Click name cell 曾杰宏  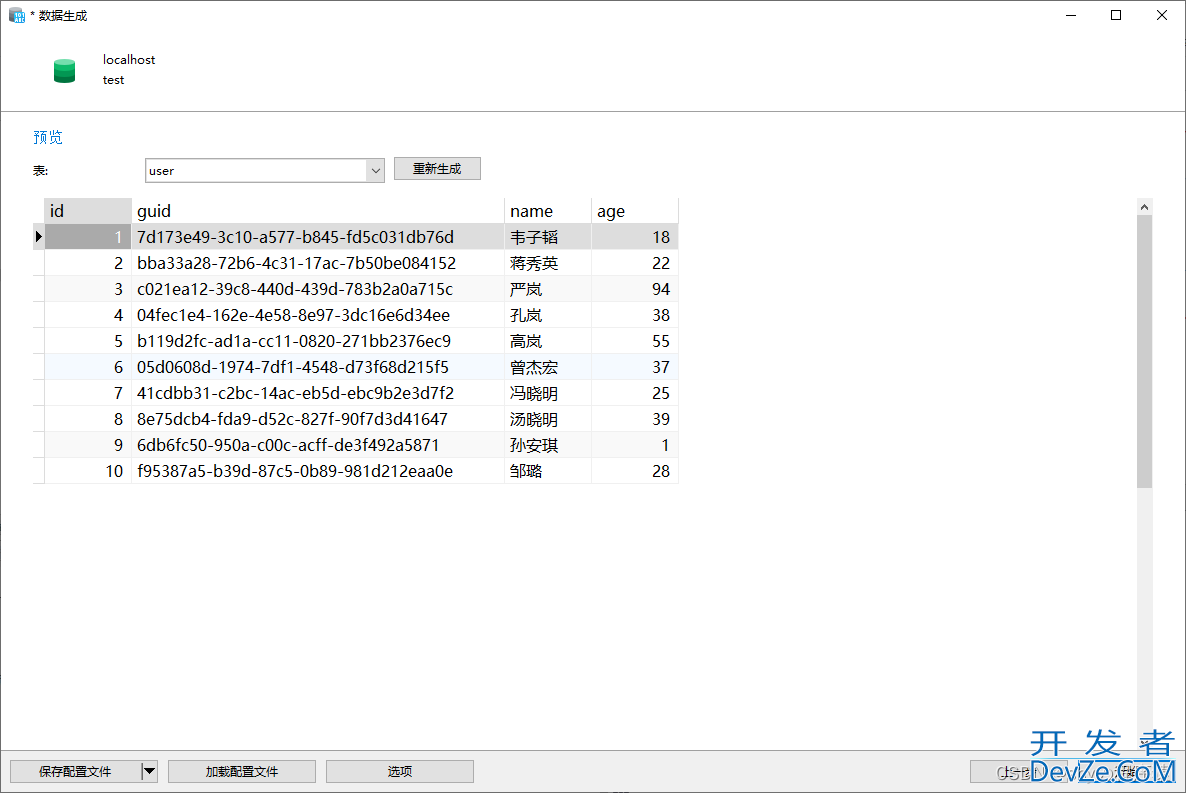pyautogui.click(x=548, y=367)
